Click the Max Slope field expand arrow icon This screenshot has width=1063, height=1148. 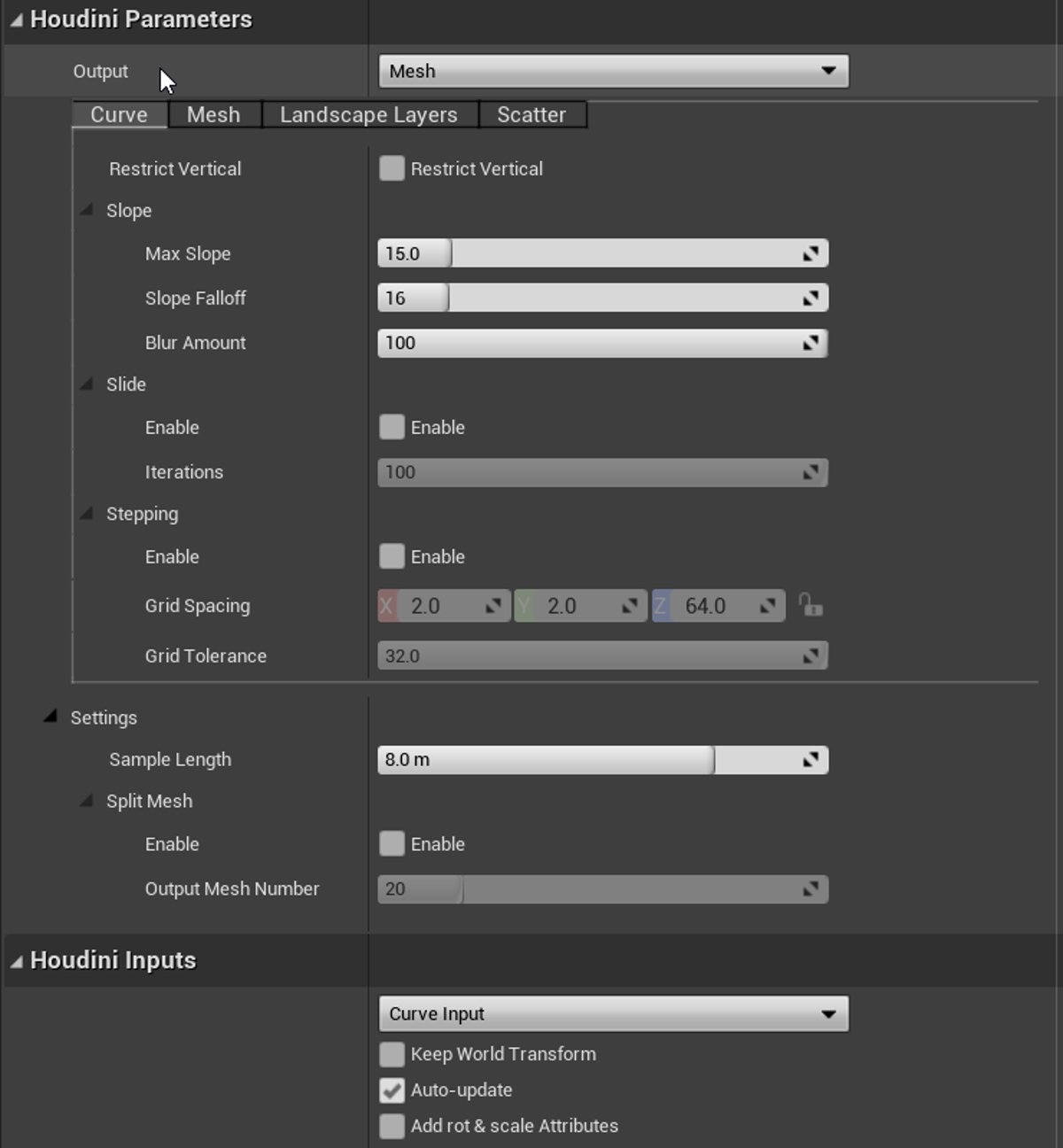coord(811,254)
